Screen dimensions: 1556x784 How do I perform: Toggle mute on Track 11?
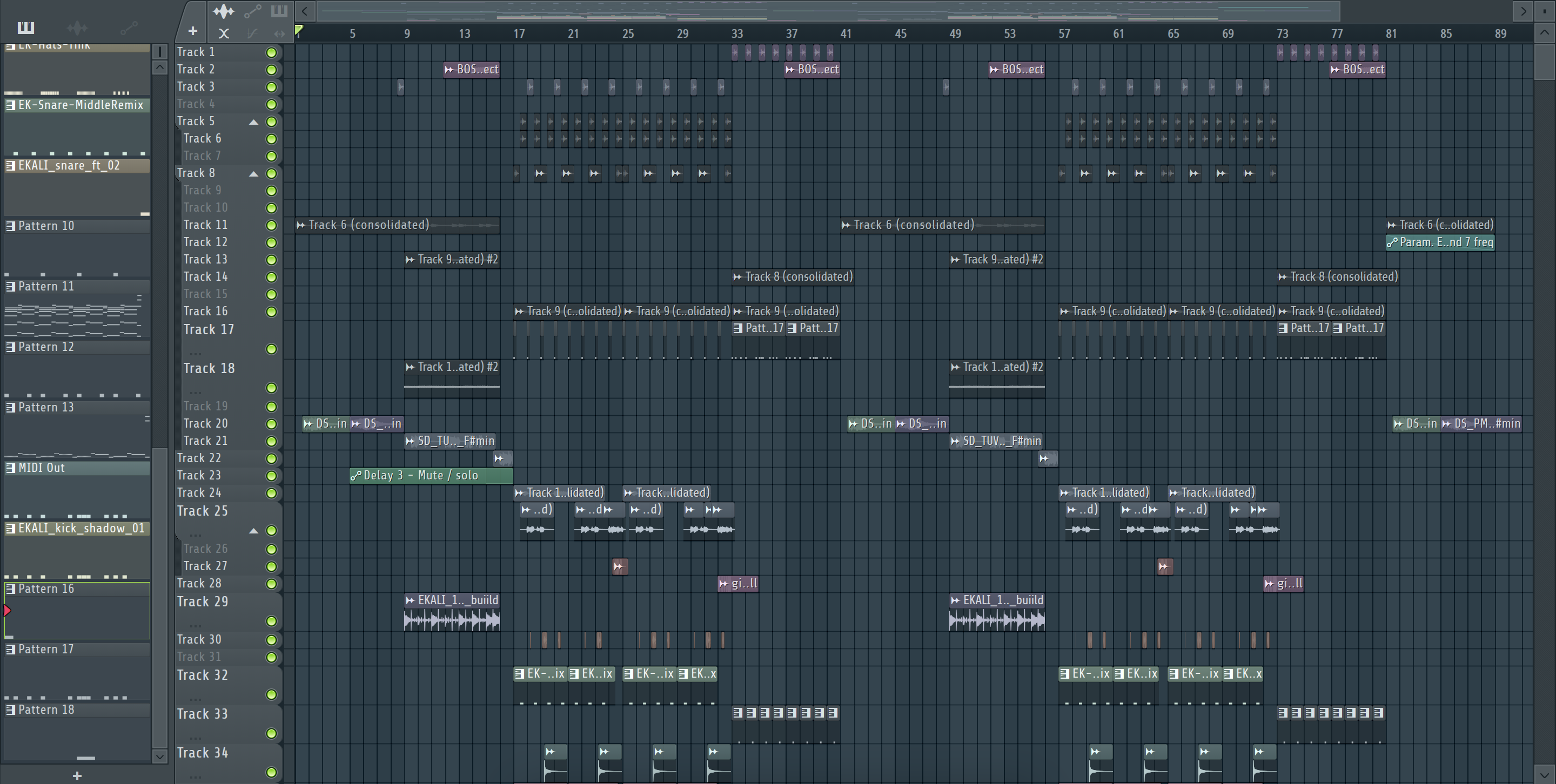[x=272, y=225]
